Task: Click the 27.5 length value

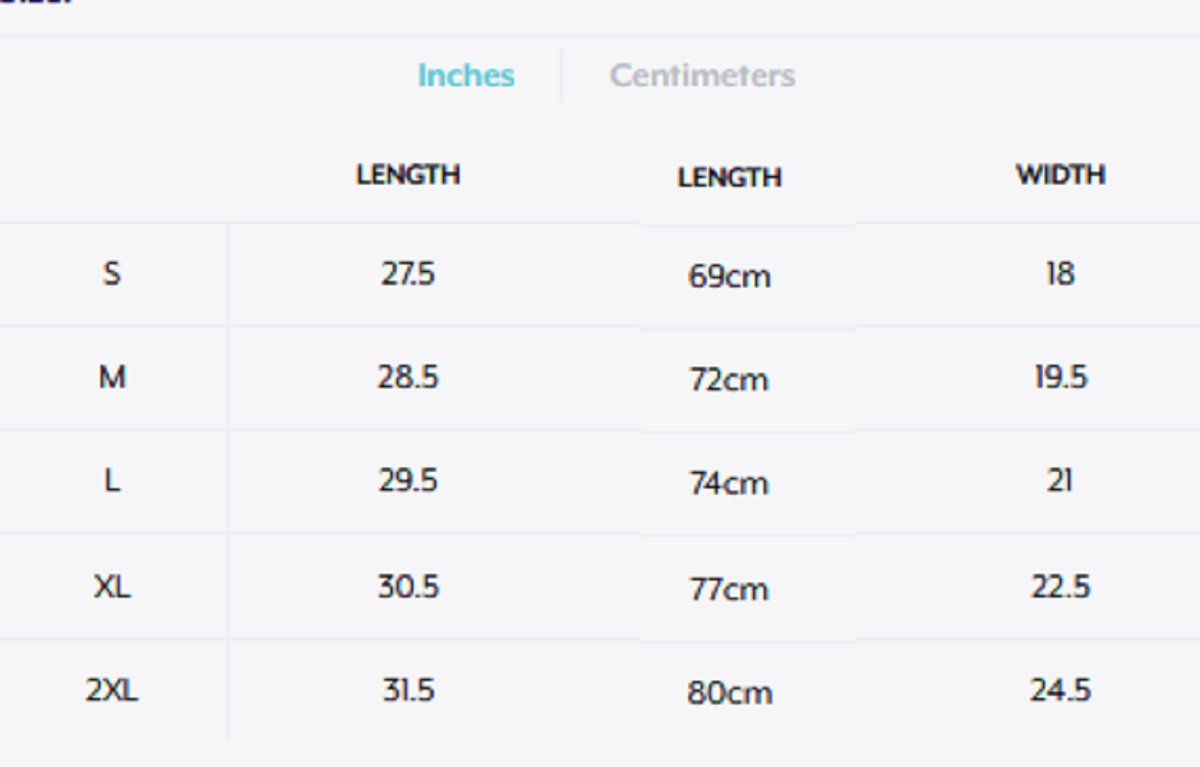Action: point(408,274)
